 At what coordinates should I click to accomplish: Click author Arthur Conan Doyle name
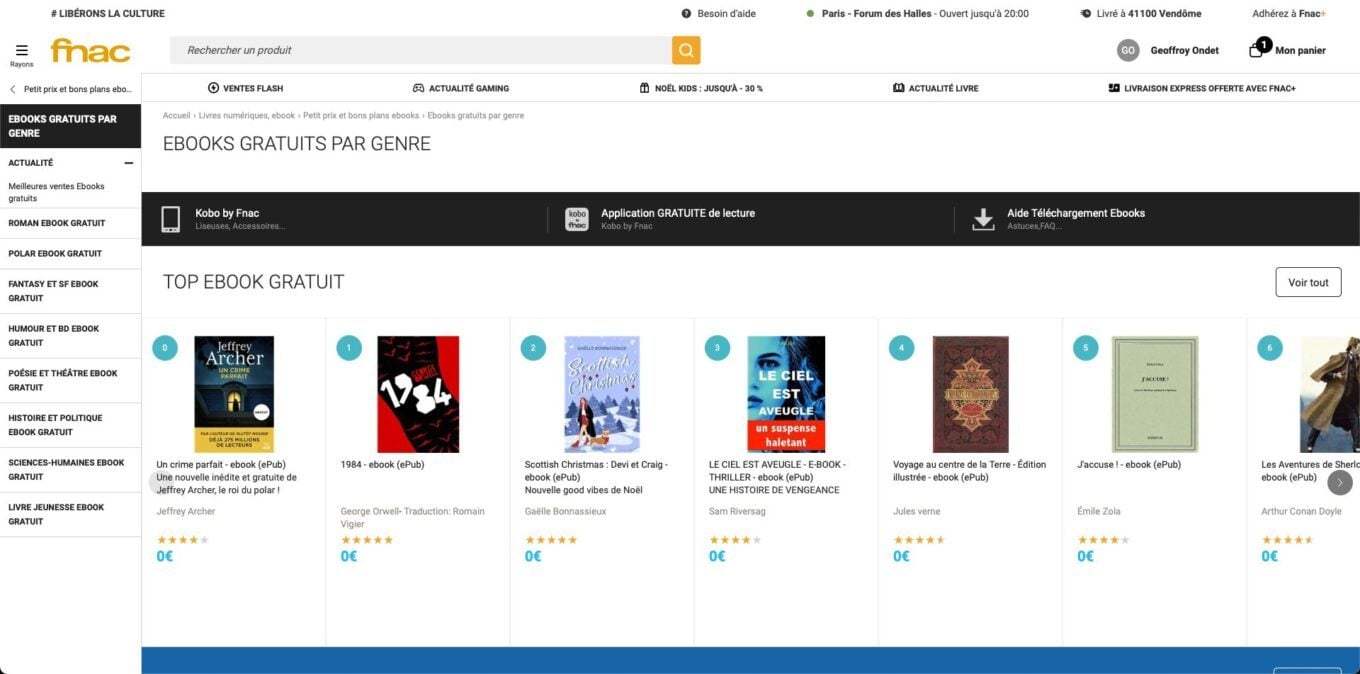1302,511
